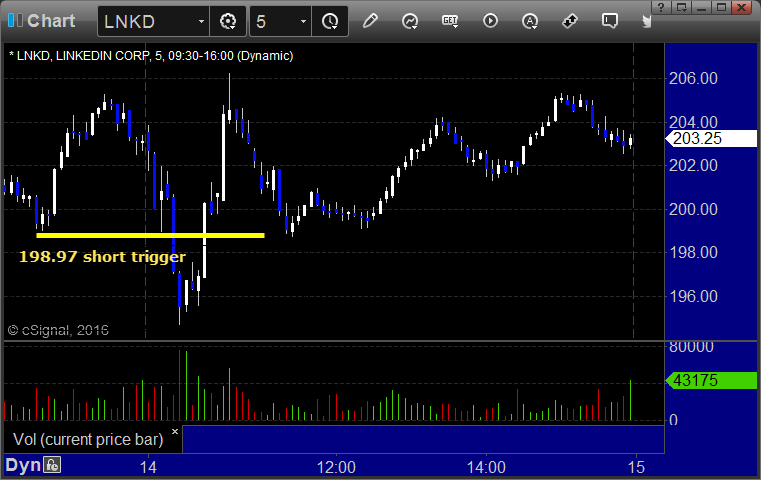Click the 198.00 price axis label
Screen dimensions: 761x480
coord(693,252)
